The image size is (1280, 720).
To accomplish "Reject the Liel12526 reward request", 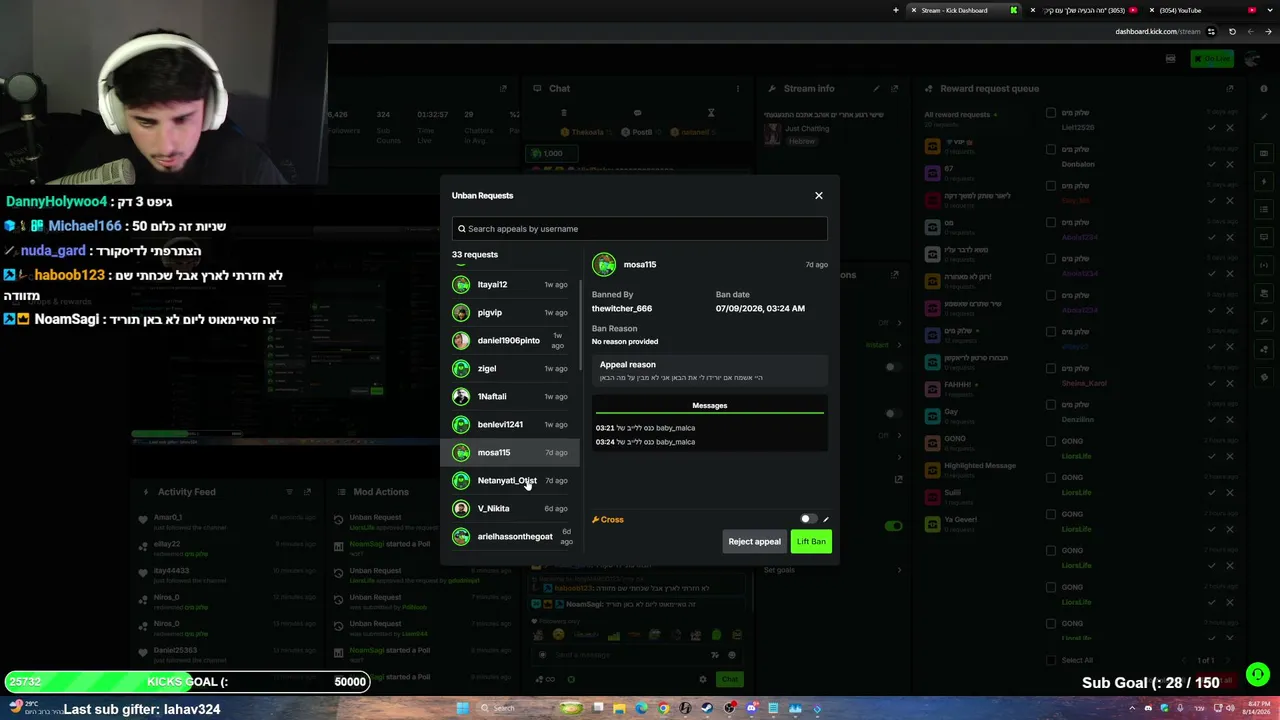I will (x=1230, y=128).
